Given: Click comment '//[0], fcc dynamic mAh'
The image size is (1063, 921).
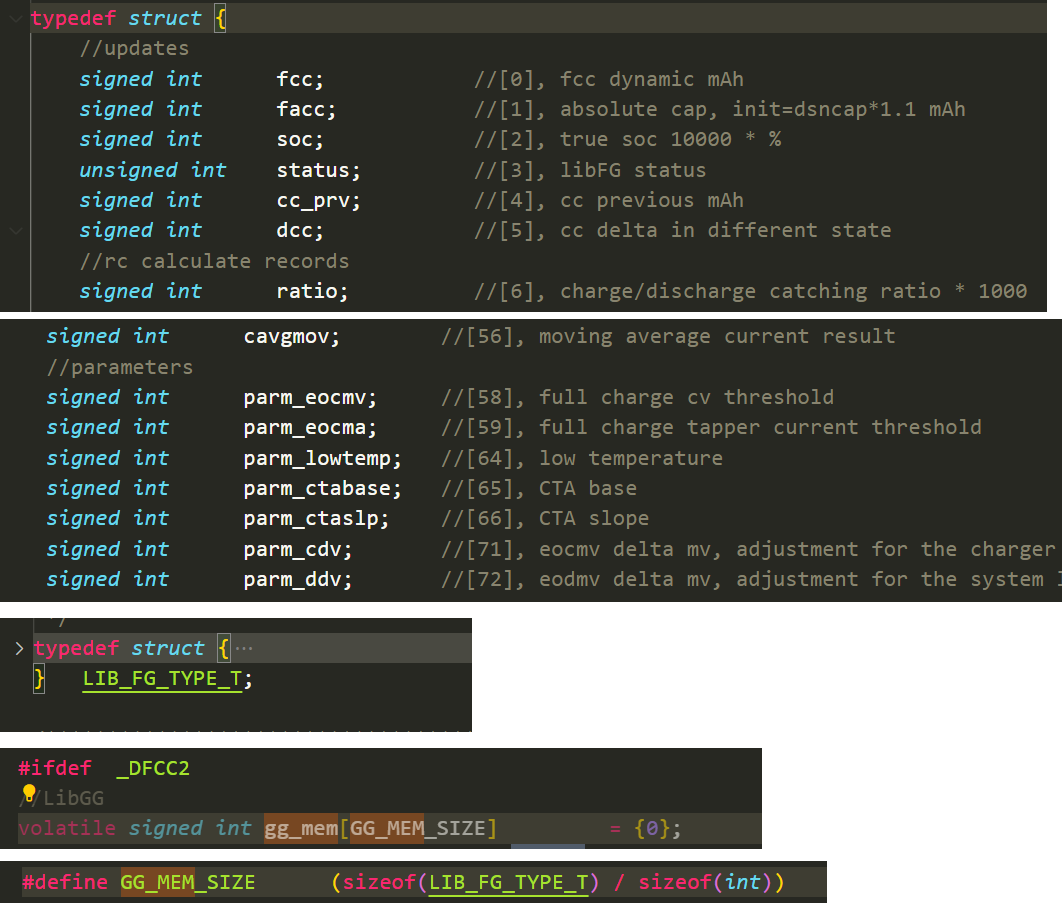Looking at the screenshot, I should (609, 79).
